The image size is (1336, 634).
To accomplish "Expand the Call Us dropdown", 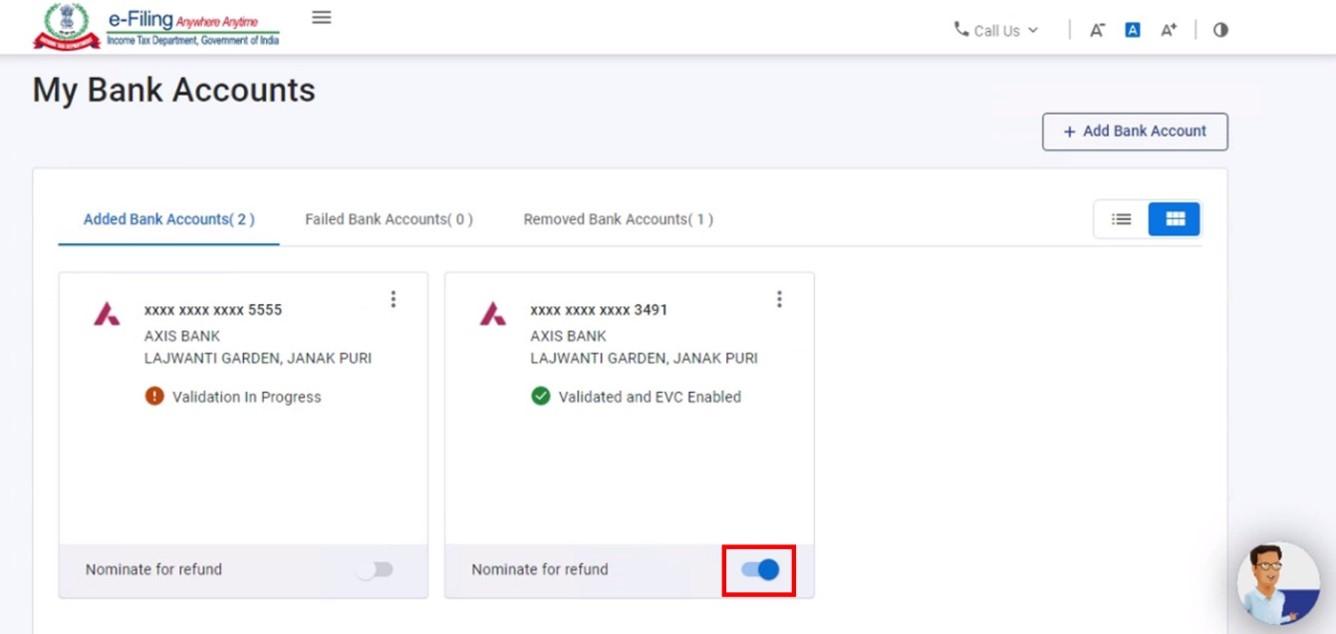I will click(x=995, y=30).
